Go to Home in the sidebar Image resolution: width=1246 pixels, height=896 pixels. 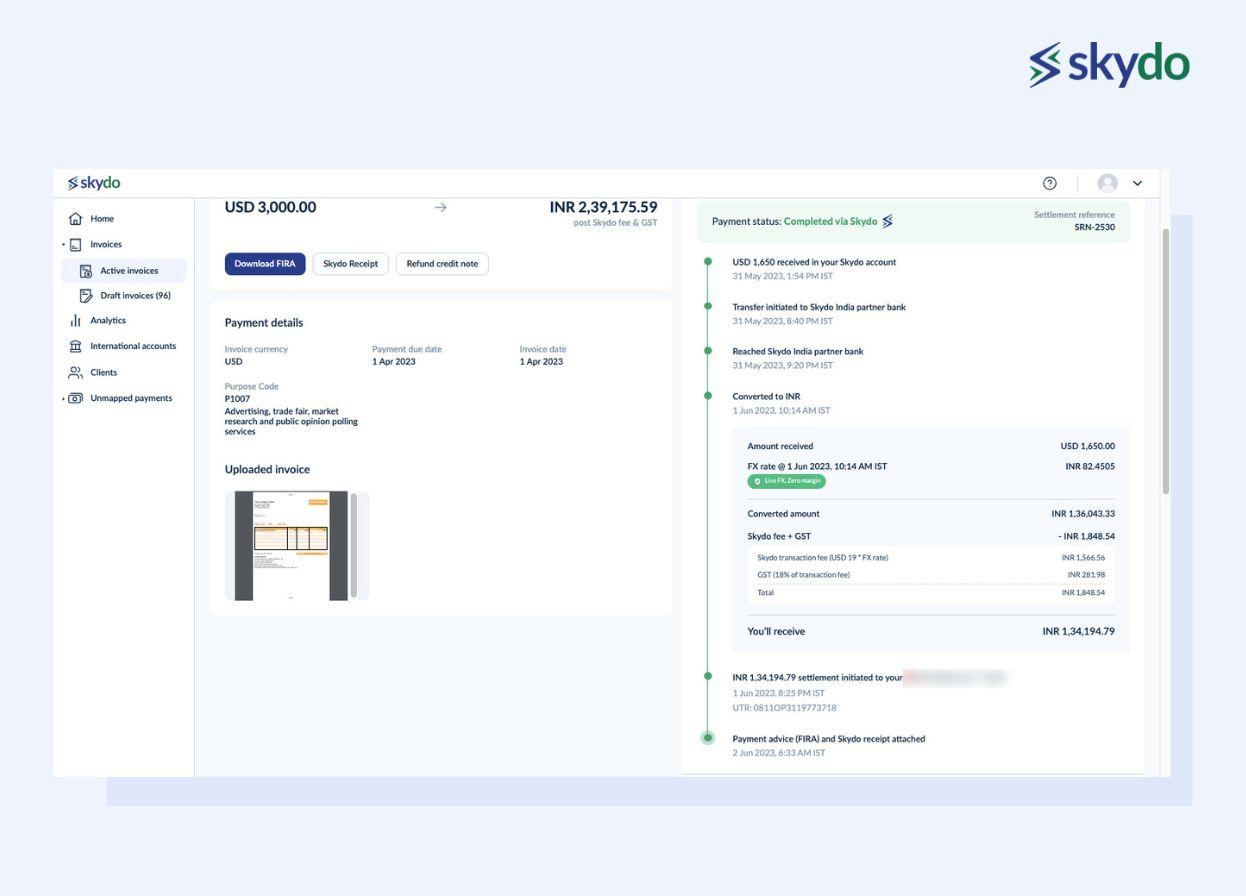click(102, 219)
